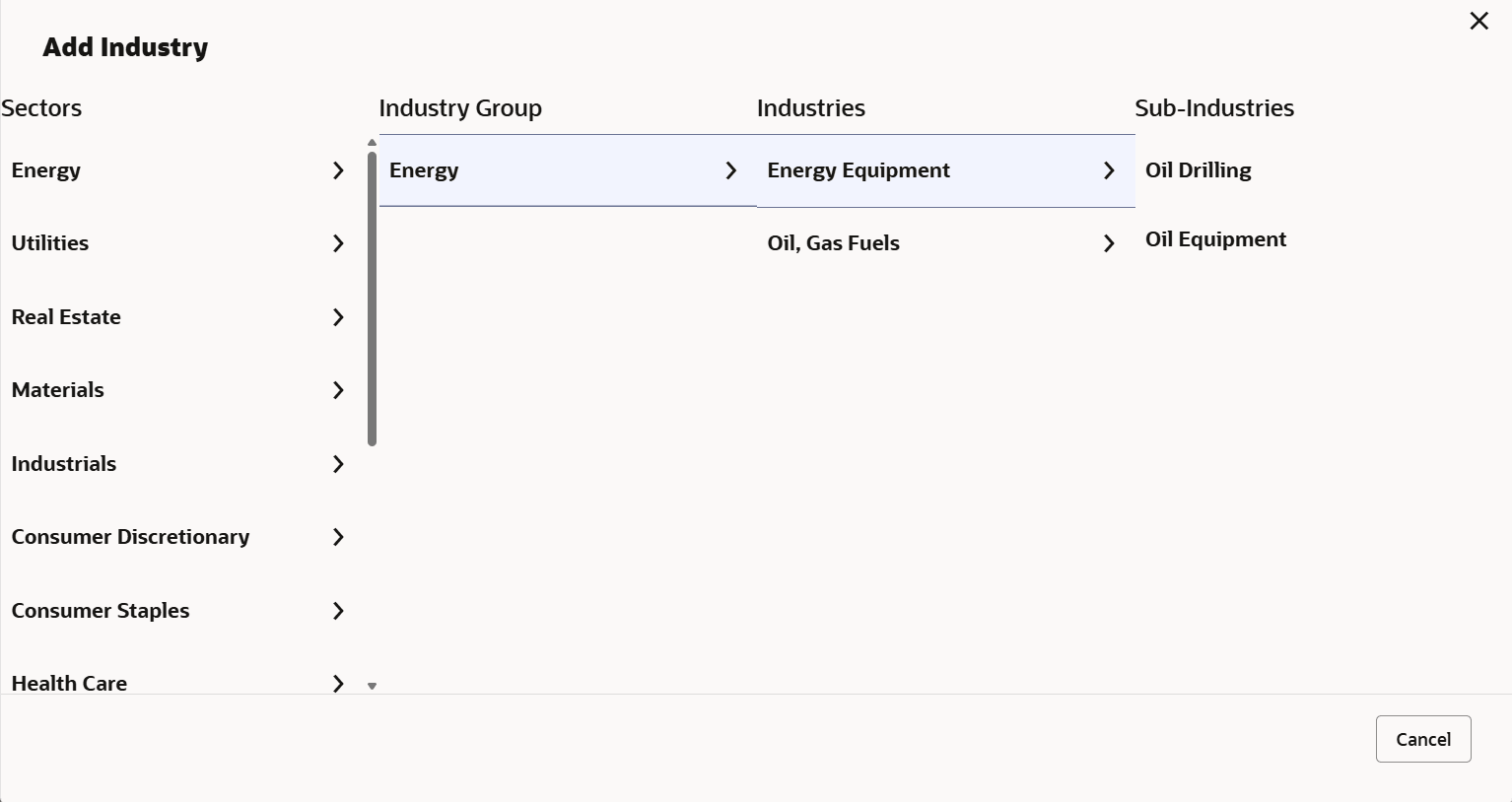Image resolution: width=1512 pixels, height=802 pixels.
Task: Click the Energy industry group chevron
Action: point(730,170)
